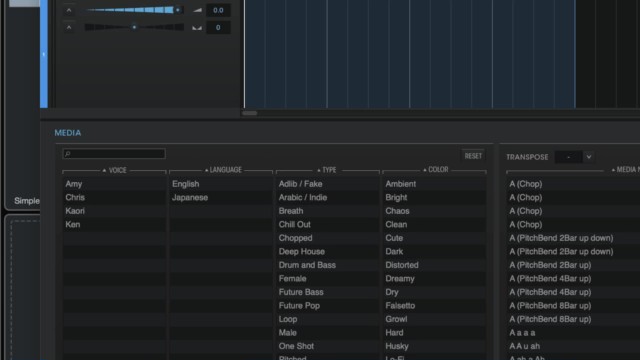Adjust the blue volume slider

click(134, 10)
